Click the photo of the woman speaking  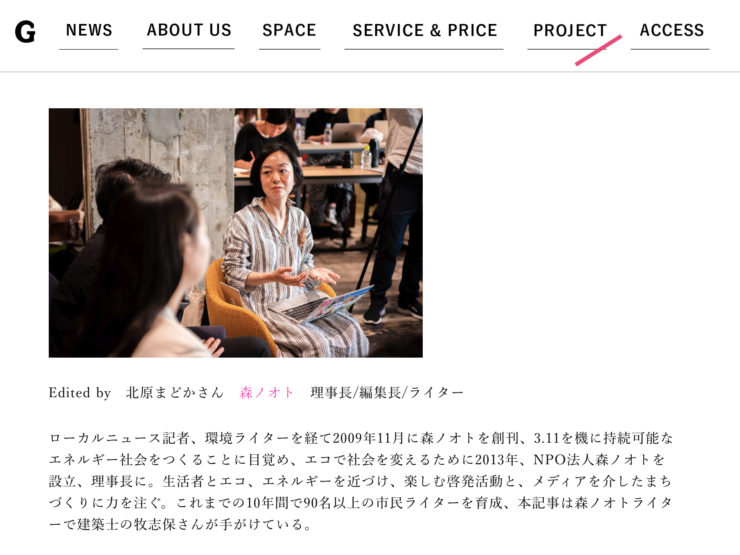[235, 233]
